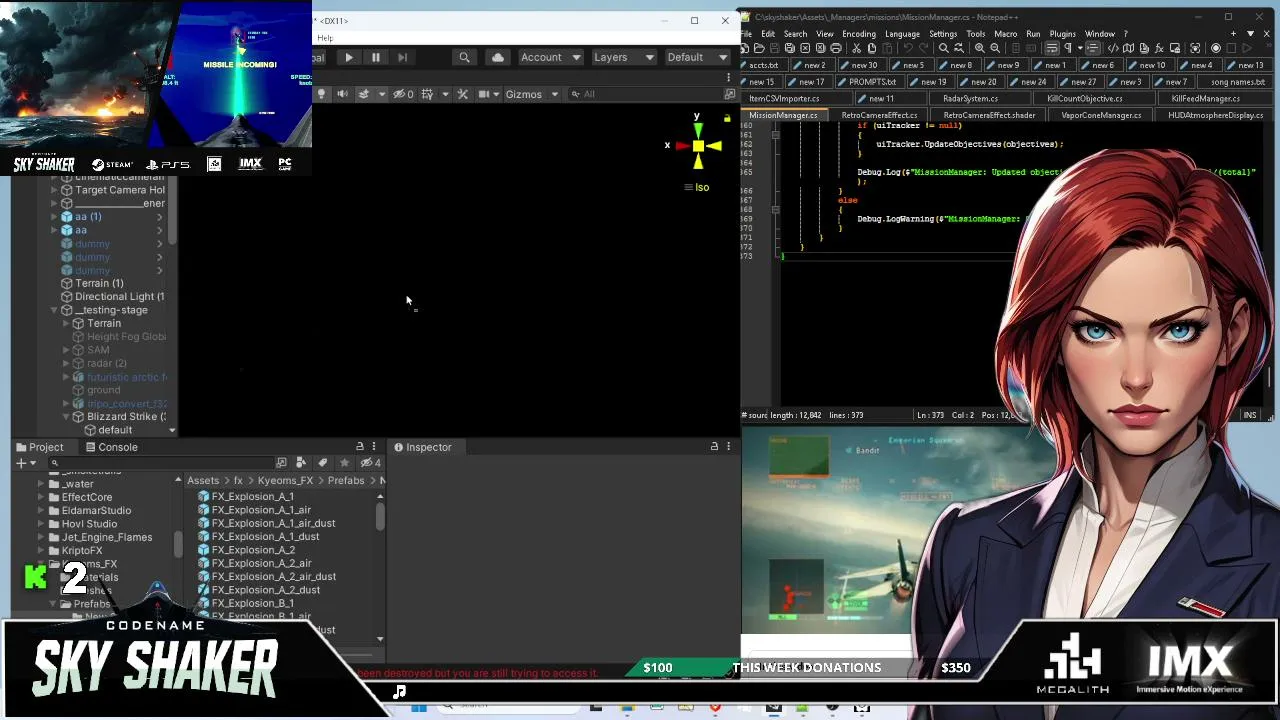Collapse the 'Blizzard Strike' hierarchy object
The image size is (1280, 720).
coord(66,417)
